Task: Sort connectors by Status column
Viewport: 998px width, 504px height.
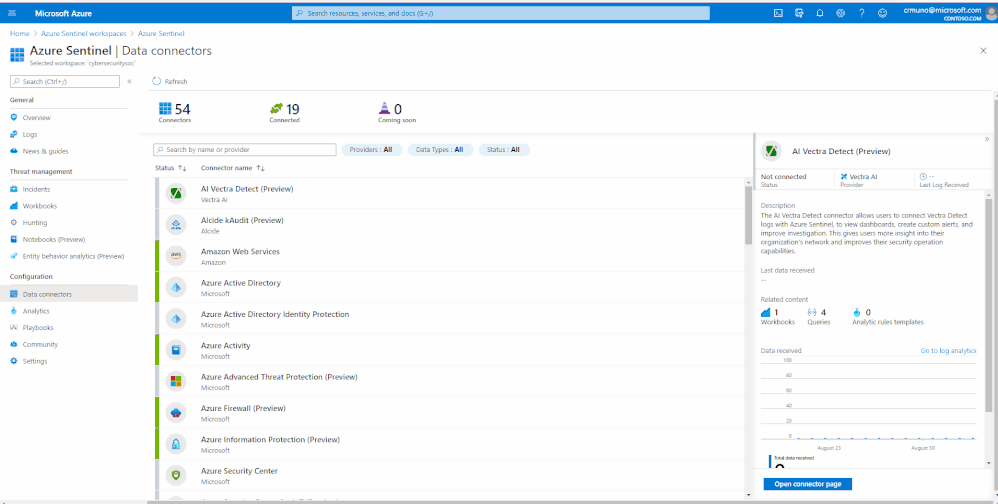Action: click(x=170, y=168)
